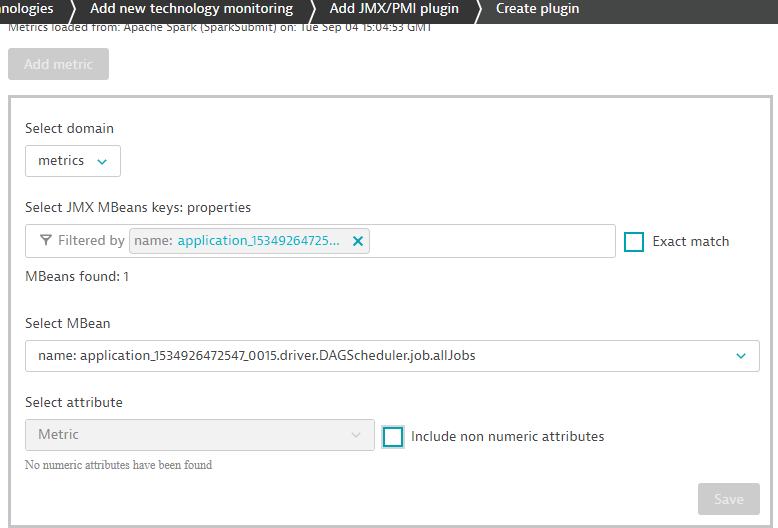The height and width of the screenshot is (528, 778).
Task: Click the Save button
Action: coord(728,499)
